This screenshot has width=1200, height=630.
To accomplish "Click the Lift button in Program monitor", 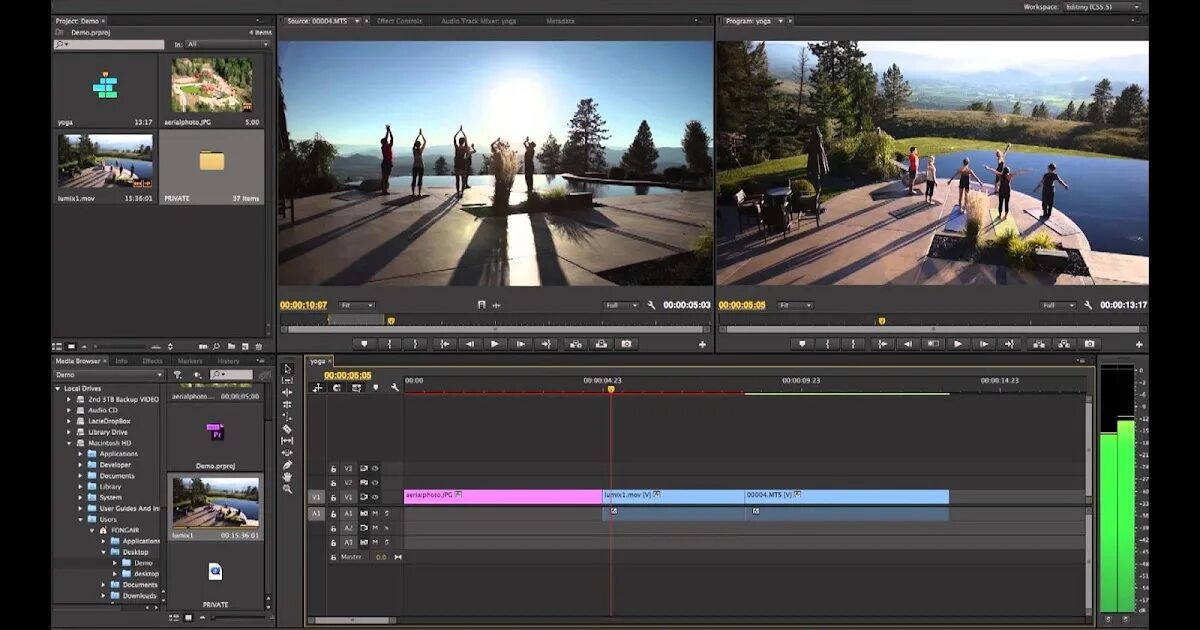I will 1037,344.
